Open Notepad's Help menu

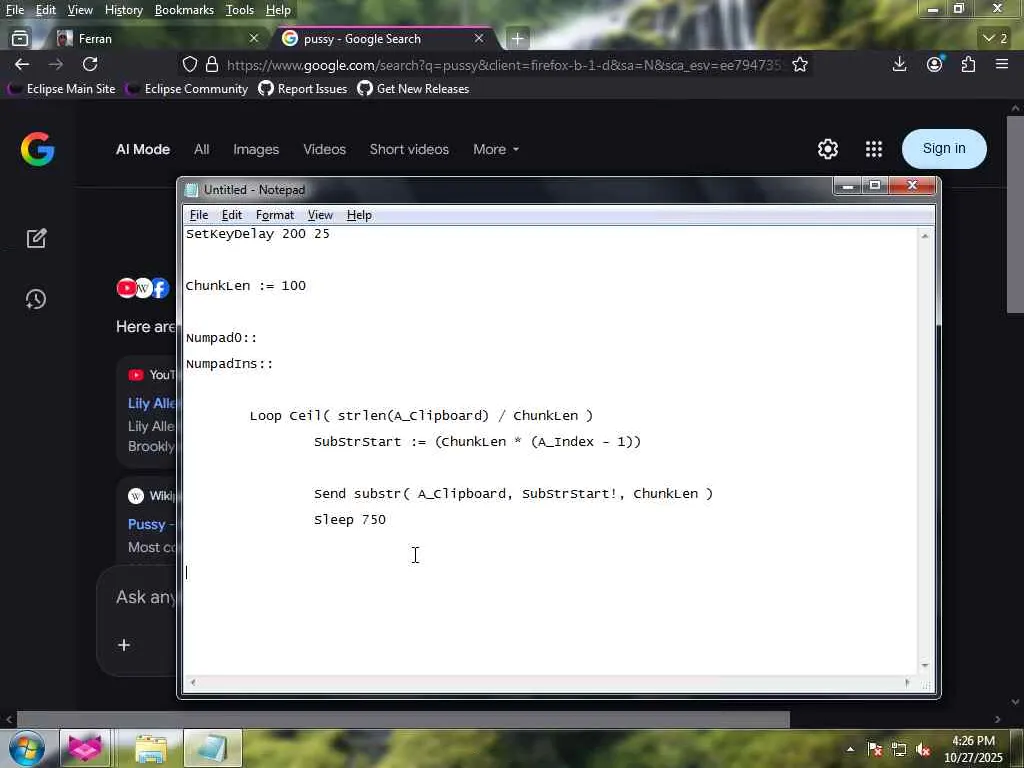tap(359, 215)
